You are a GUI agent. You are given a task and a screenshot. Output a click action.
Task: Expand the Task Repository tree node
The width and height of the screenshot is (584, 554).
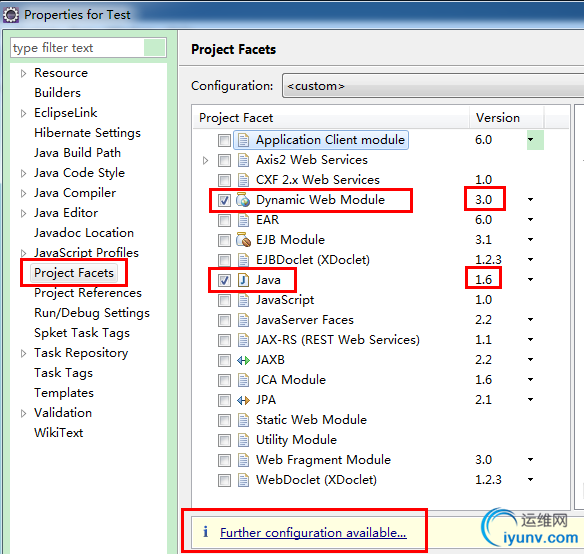pos(23,353)
